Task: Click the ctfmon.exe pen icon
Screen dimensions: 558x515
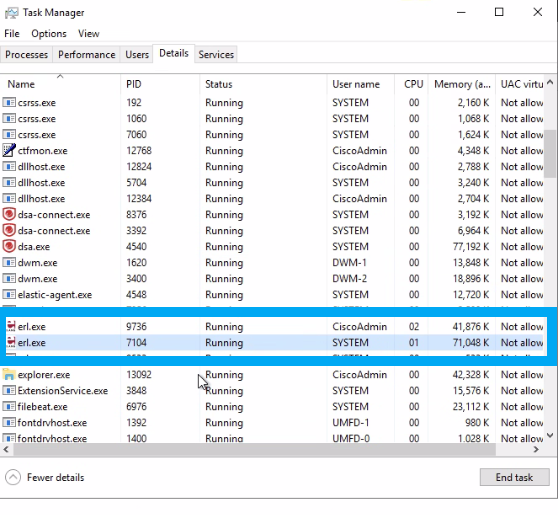Action: (9, 150)
